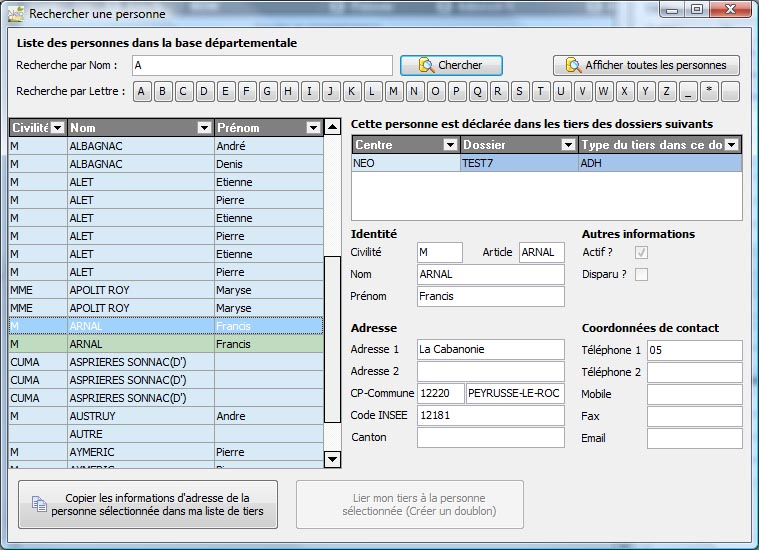The height and width of the screenshot is (550, 759).
Task: Click the copy documents icon in bottom button
Action: [x=39, y=504]
